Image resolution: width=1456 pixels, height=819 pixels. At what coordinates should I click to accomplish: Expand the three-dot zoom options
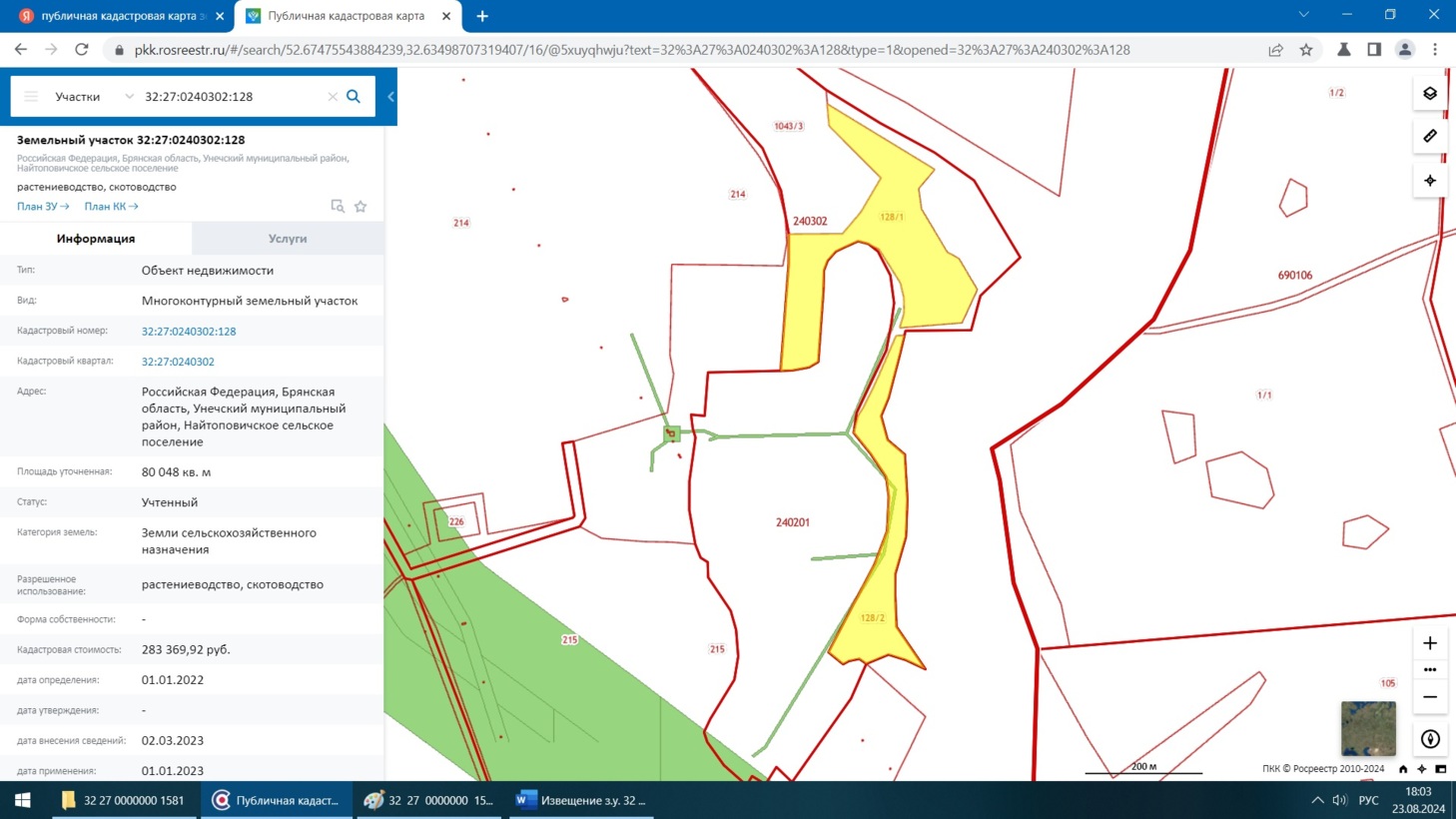1430,670
